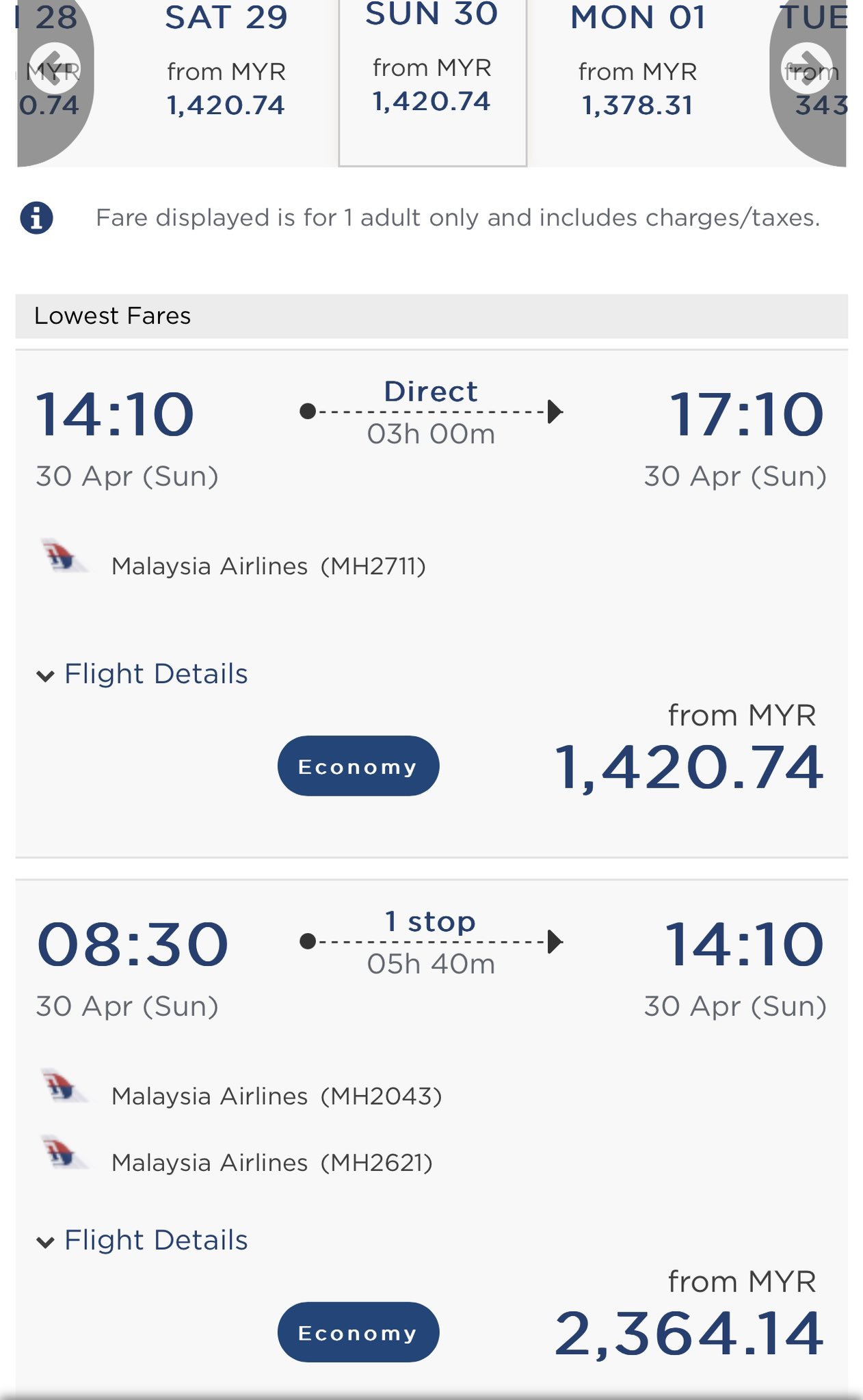Click the next dates right arrow
Screen dimensions: 863x1400
(807, 69)
